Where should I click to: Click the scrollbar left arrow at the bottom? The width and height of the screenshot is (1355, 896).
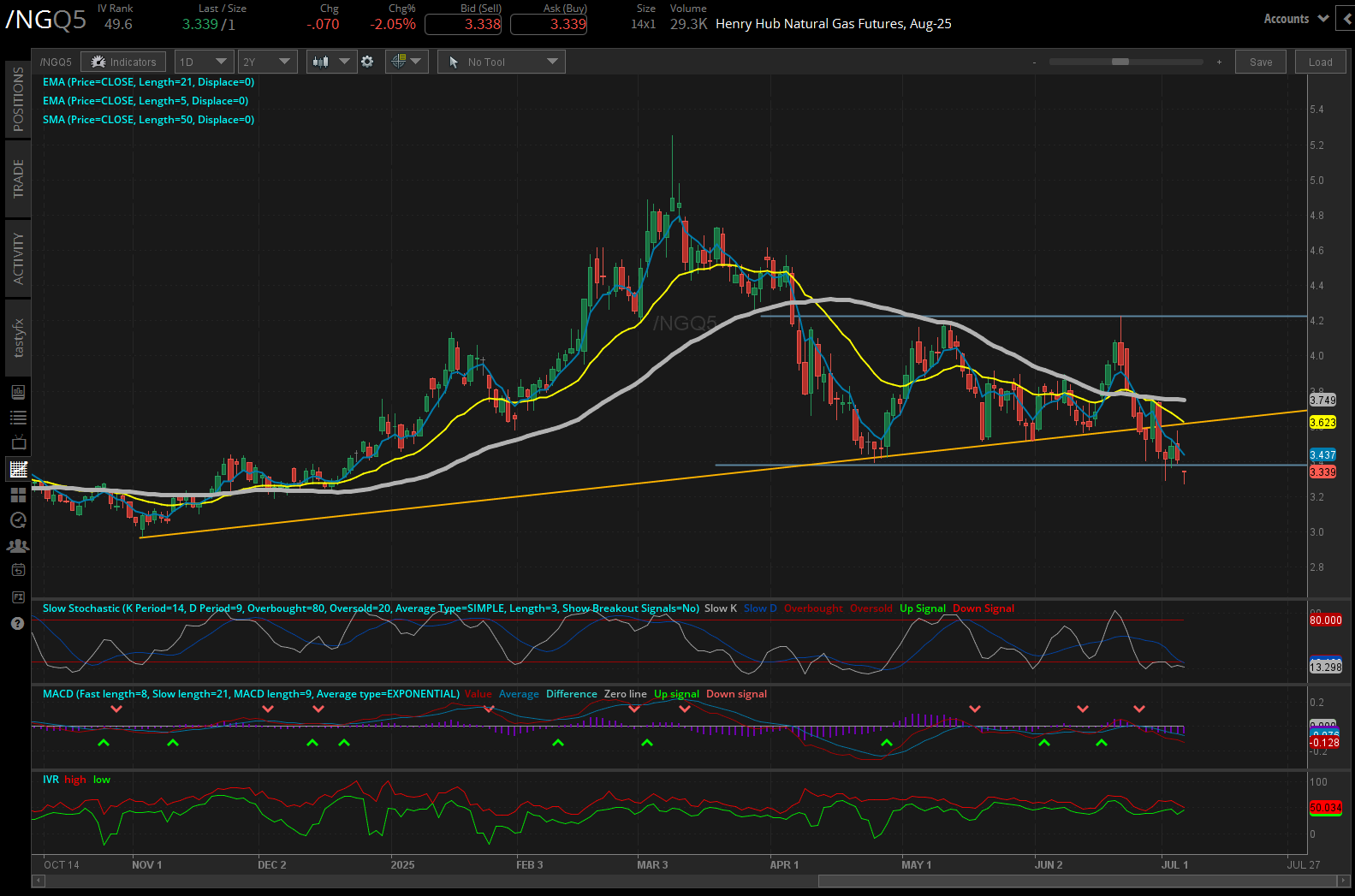pyautogui.click(x=38, y=881)
